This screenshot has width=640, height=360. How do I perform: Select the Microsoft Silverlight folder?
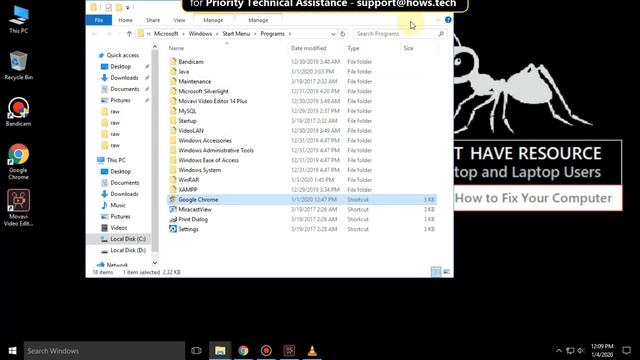[x=203, y=91]
